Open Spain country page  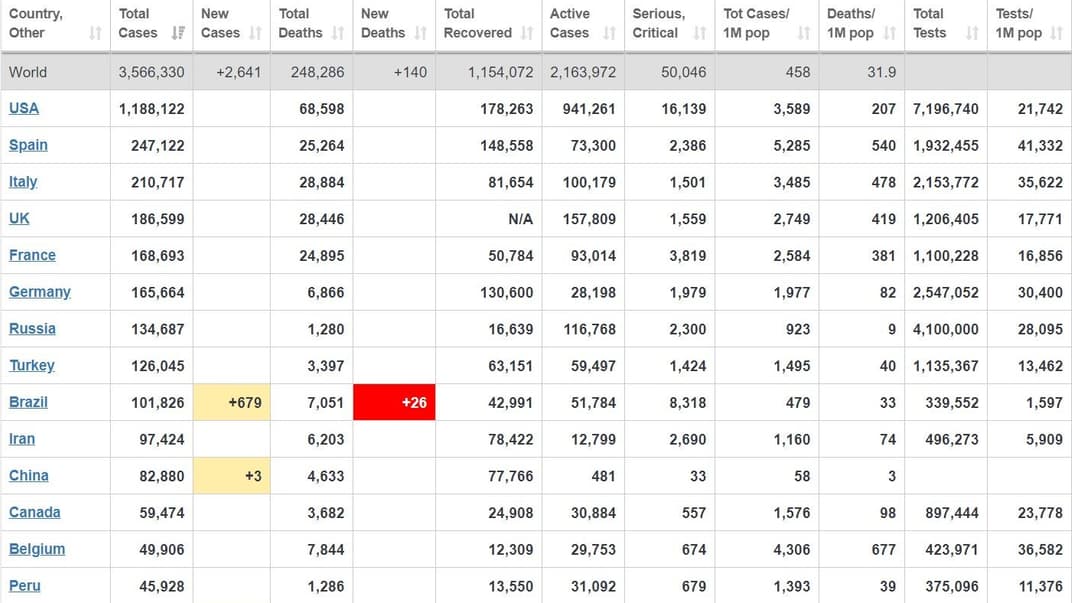pyautogui.click(x=28, y=145)
